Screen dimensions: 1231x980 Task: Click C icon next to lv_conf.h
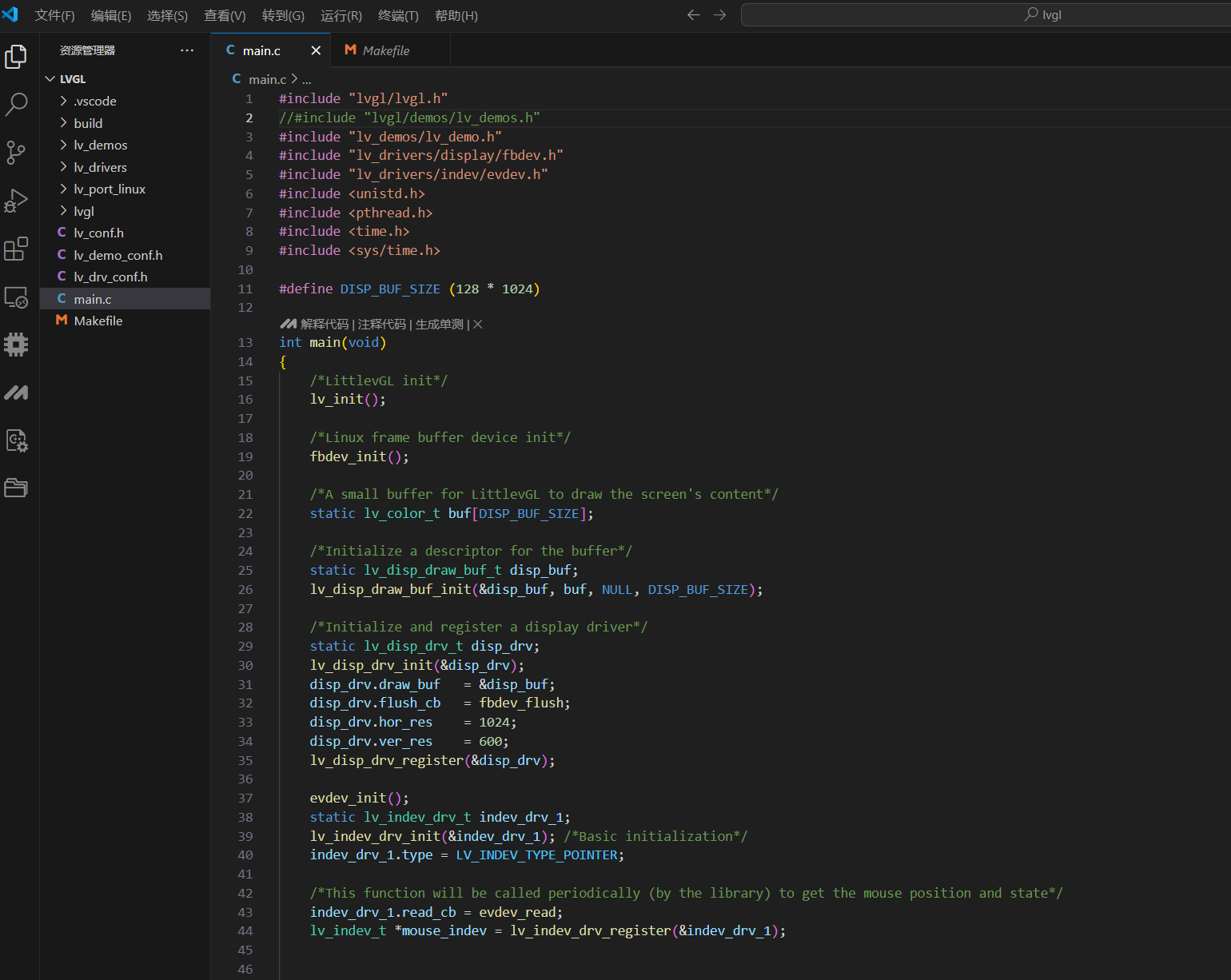[x=62, y=233]
